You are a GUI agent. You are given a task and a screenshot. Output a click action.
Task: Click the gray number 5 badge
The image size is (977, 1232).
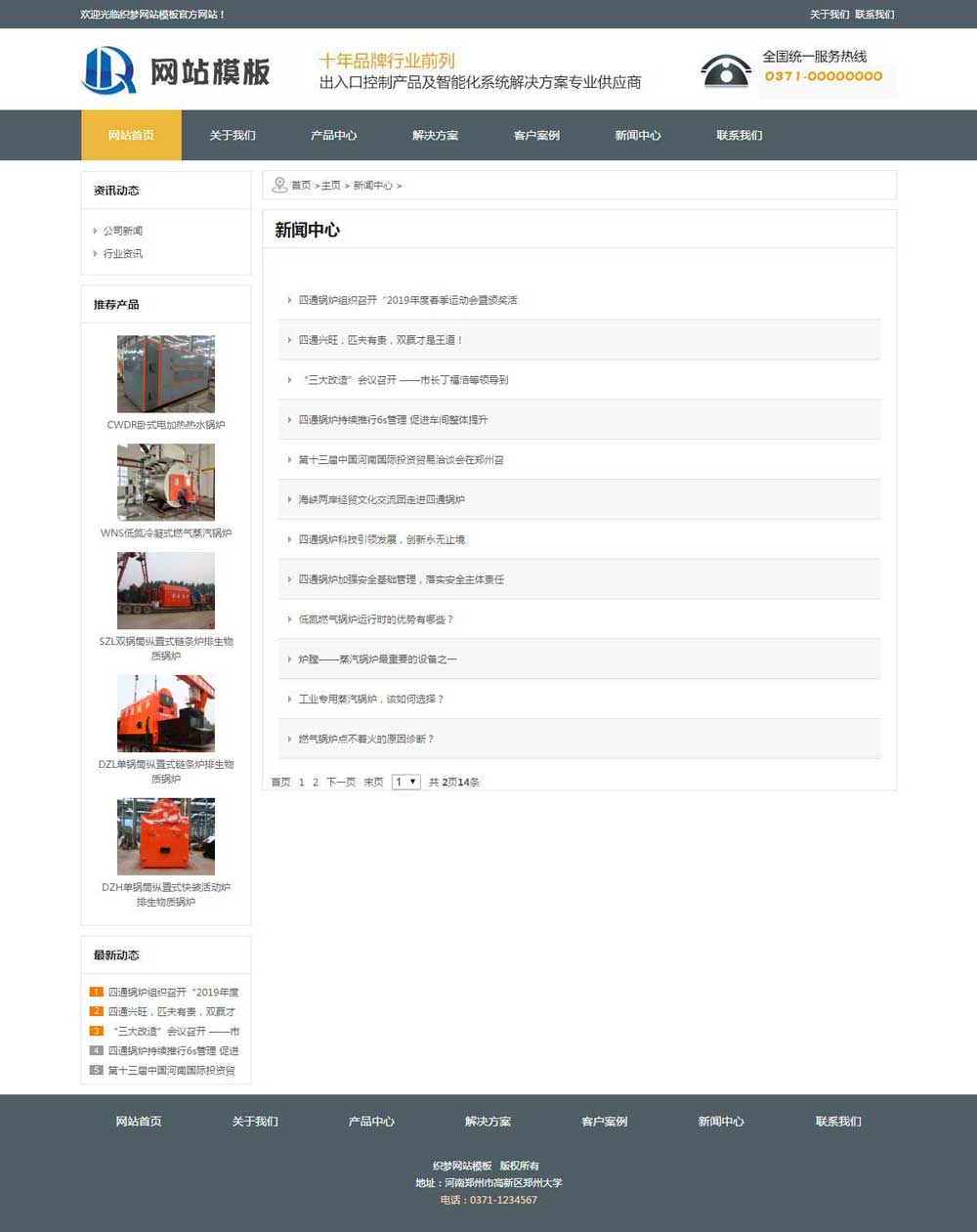click(96, 1070)
